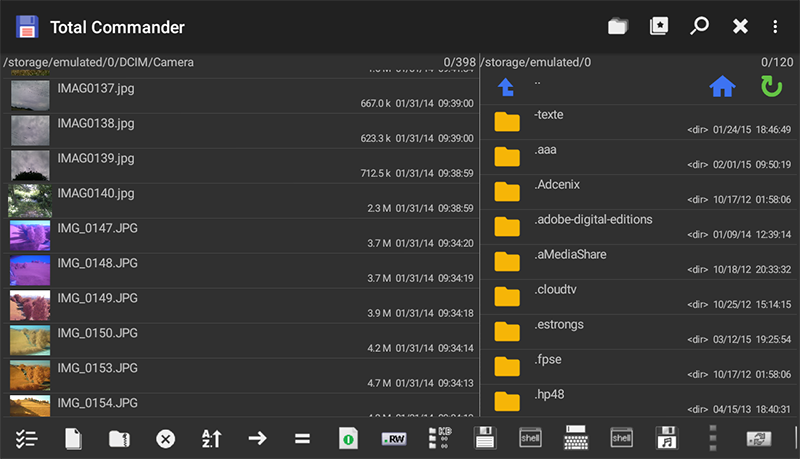This screenshot has height=459, width=800.
Task: Tap the select/checklist icon in bottom toolbar
Action: [26, 439]
